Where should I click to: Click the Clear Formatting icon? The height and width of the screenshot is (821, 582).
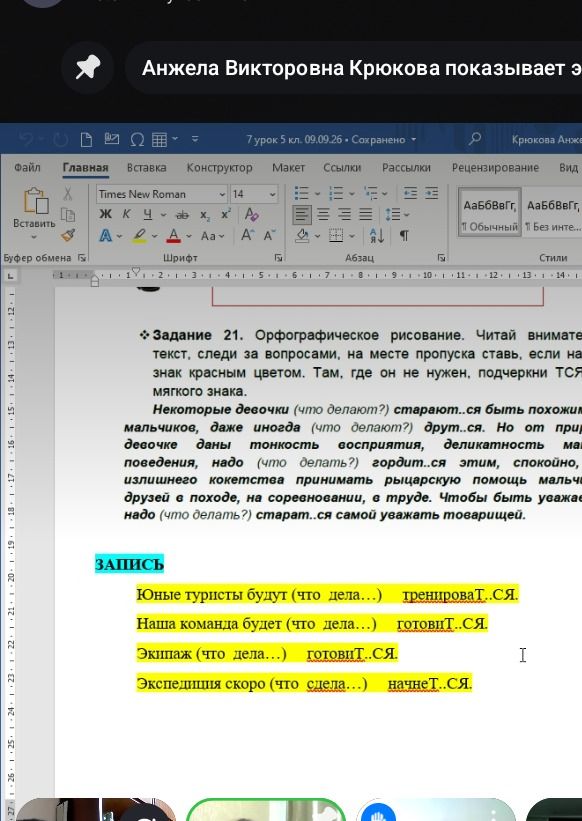(252, 214)
